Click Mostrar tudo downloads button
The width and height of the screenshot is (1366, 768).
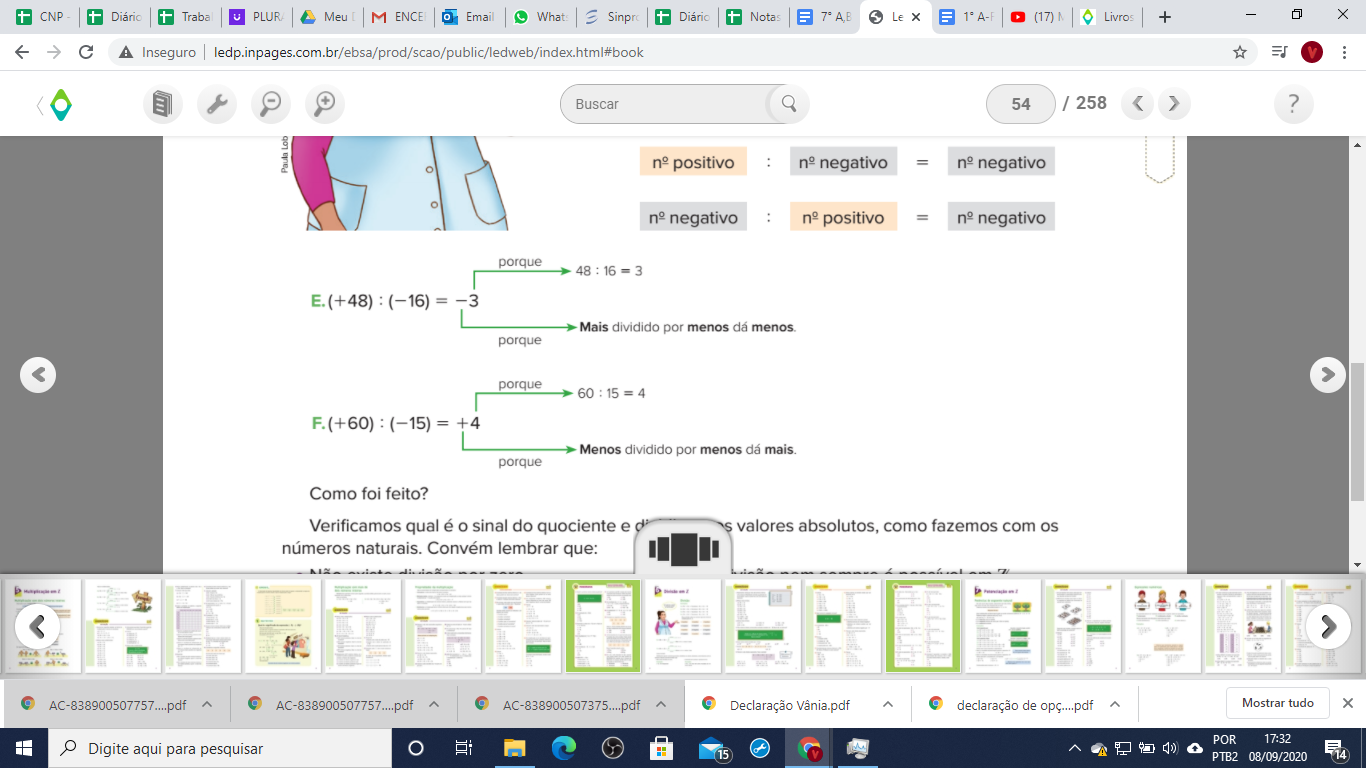click(x=1277, y=703)
